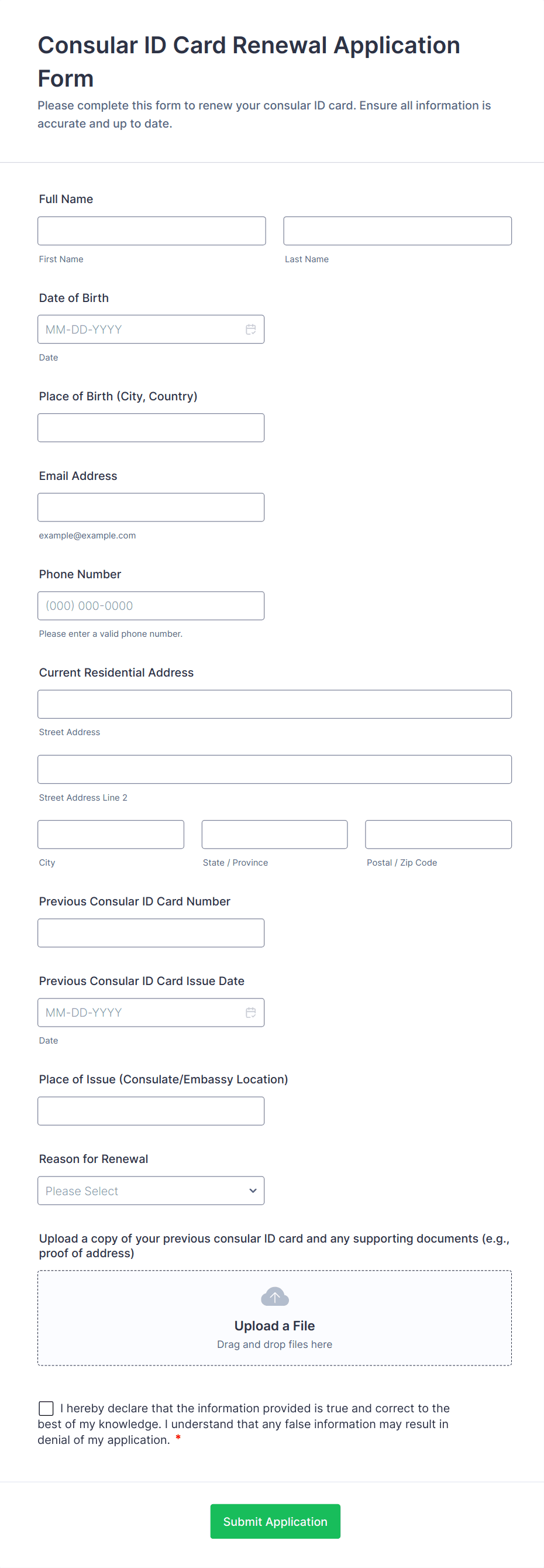Expand the Reason for Renewal dropdown

150,1190
